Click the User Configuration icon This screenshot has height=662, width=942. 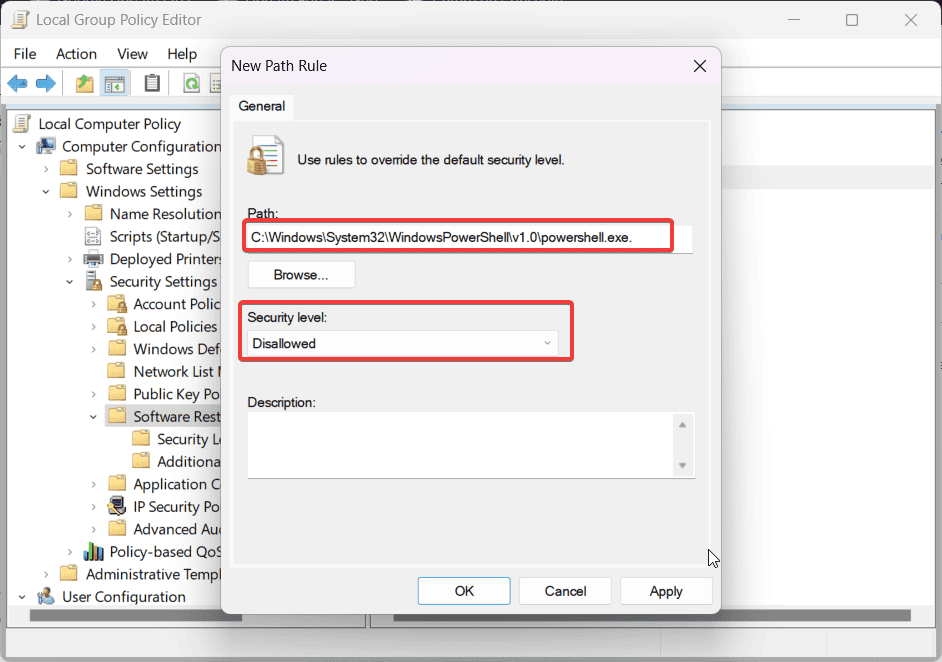46,597
